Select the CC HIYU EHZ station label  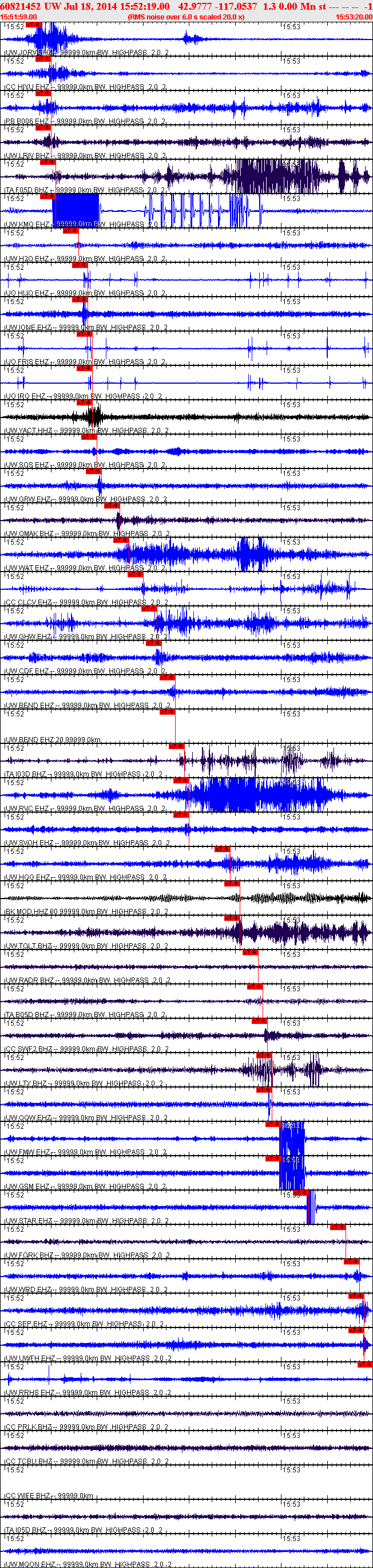pos(85,87)
